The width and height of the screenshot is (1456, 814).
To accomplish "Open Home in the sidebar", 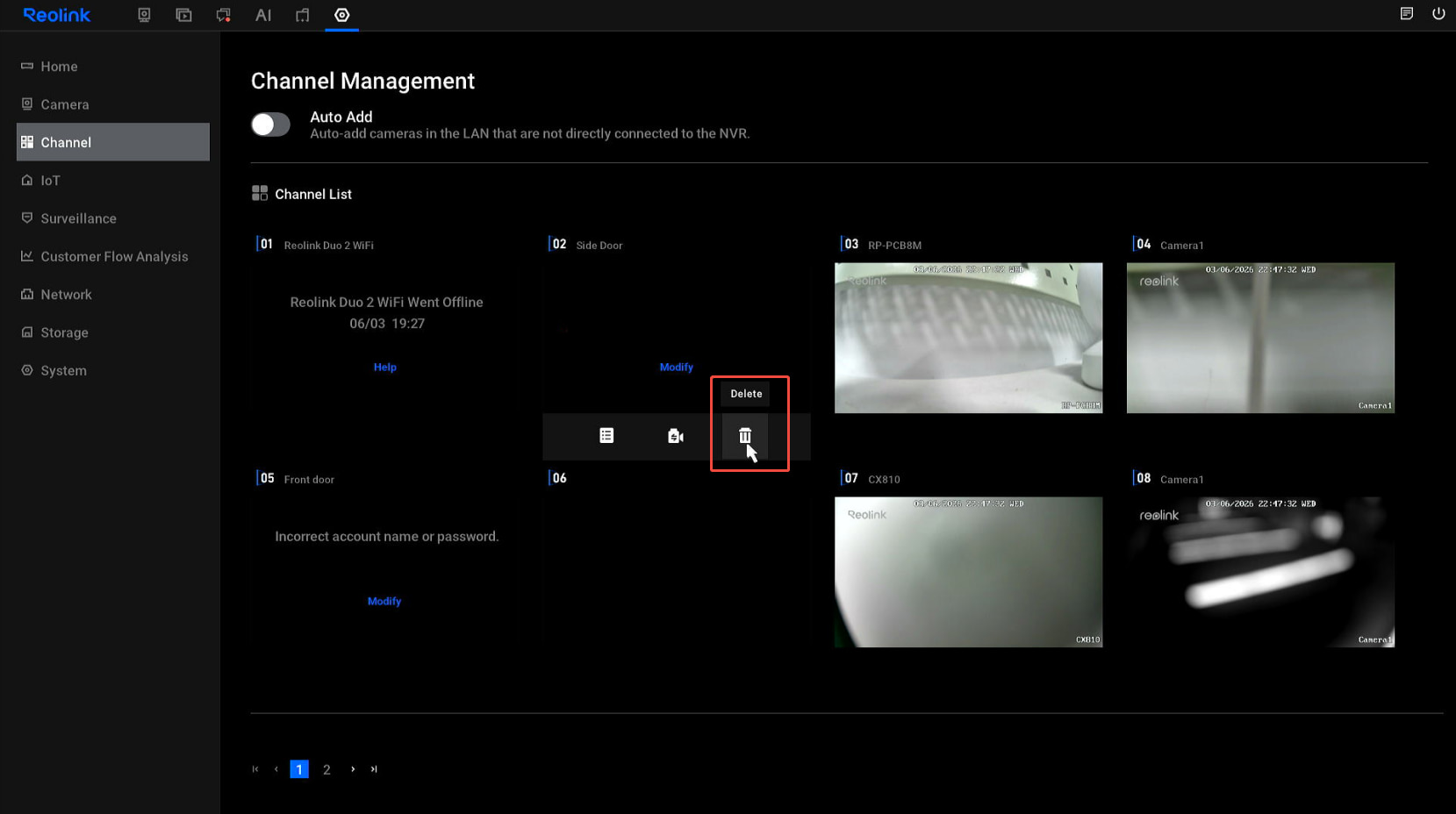I will pyautogui.click(x=113, y=67).
